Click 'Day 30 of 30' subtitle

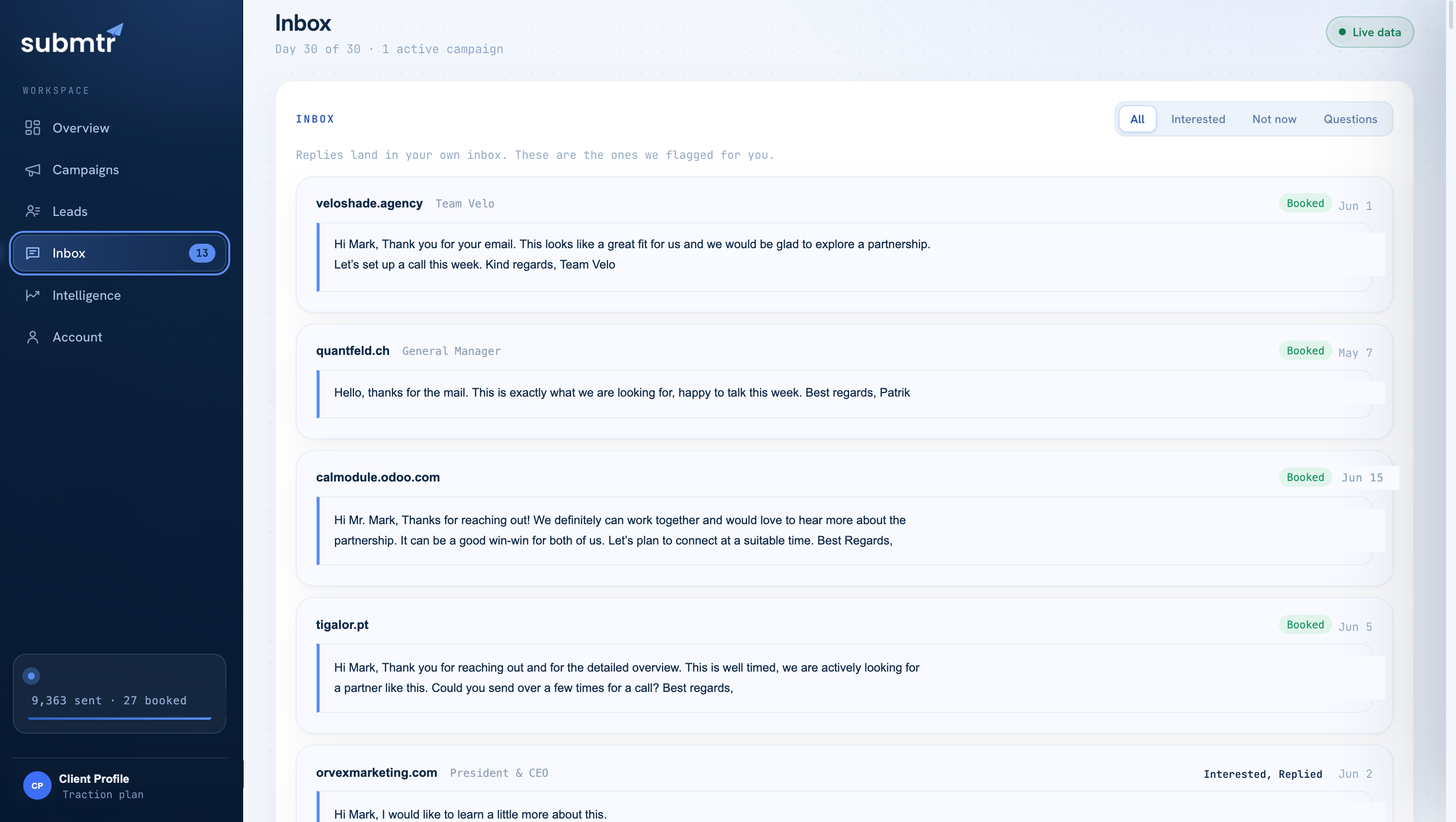coord(318,49)
